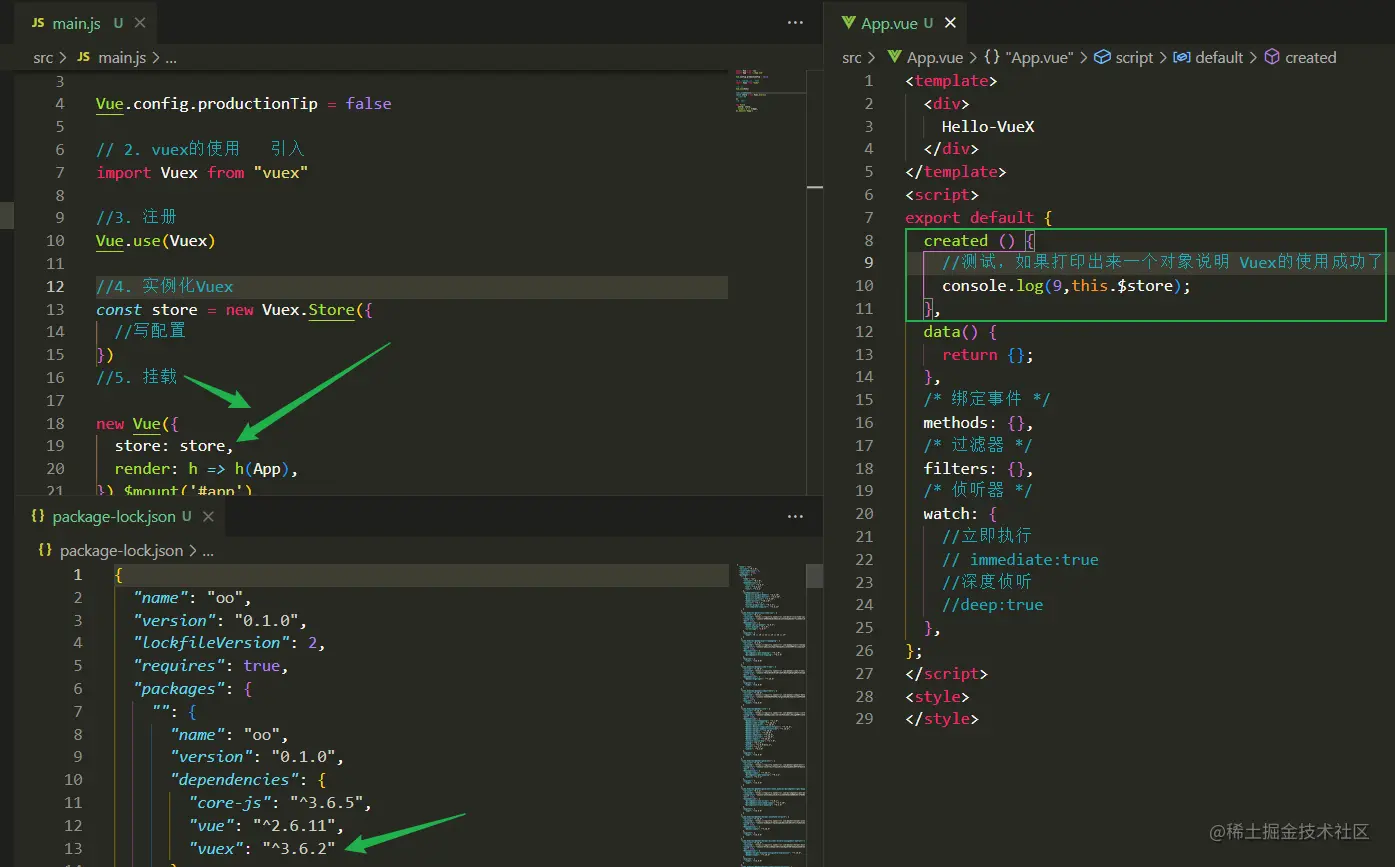Open App.vue file breadcrumb
The height and width of the screenshot is (867, 1395).
tap(935, 58)
